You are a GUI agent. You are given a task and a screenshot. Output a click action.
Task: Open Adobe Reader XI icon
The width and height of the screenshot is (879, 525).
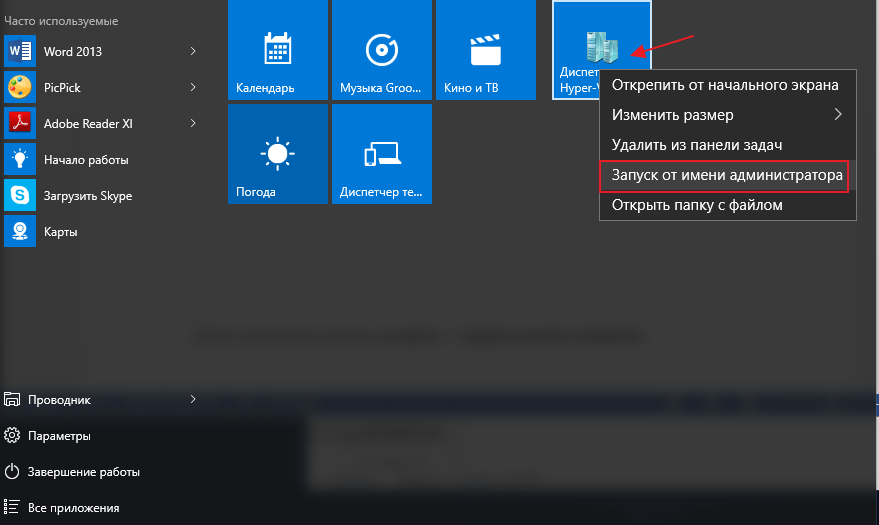(20, 123)
